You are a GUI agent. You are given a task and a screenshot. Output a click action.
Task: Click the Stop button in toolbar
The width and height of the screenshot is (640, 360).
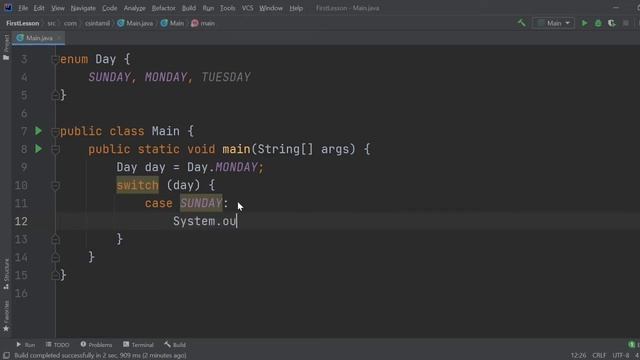[626, 23]
